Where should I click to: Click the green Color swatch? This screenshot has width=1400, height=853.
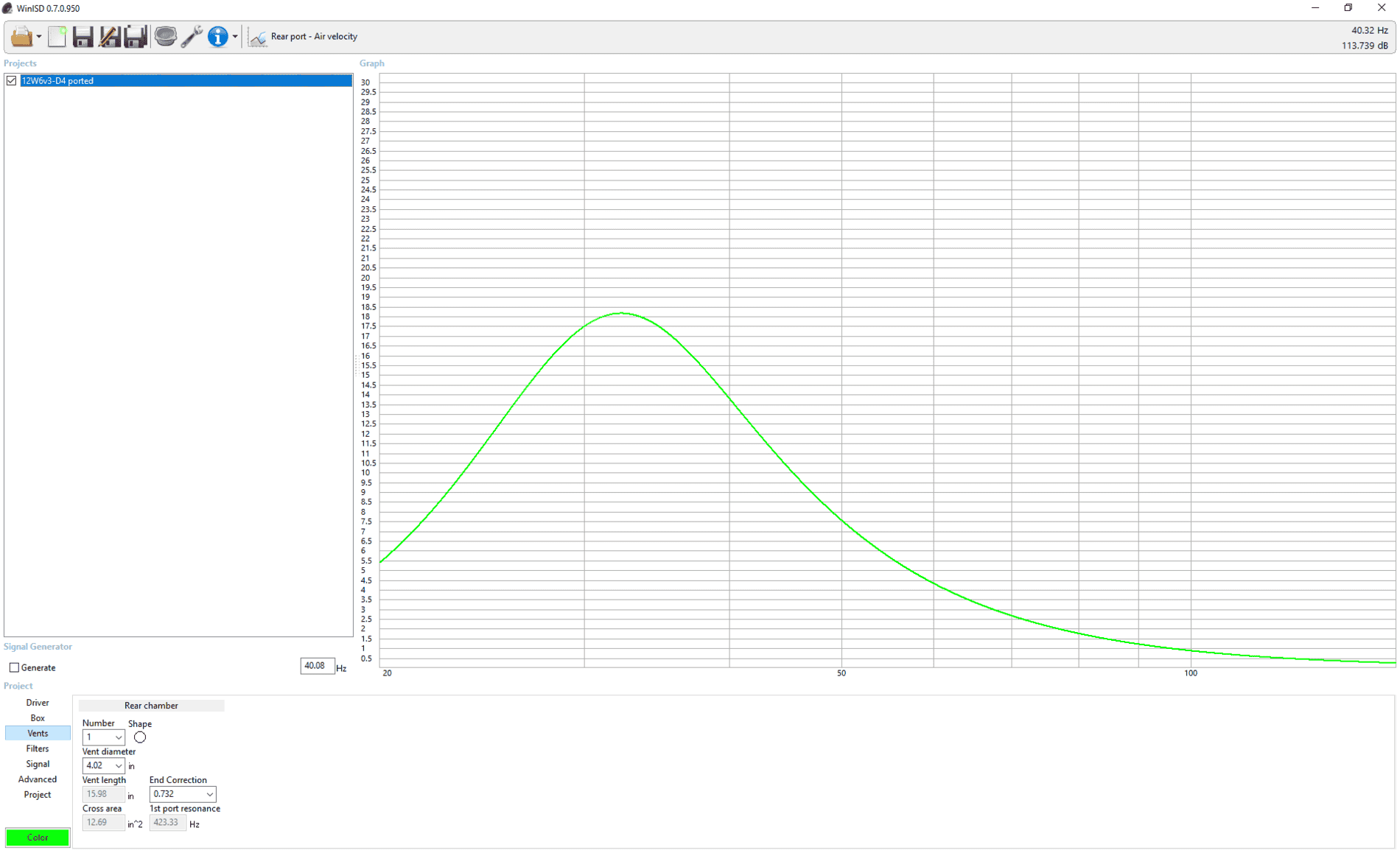[38, 838]
